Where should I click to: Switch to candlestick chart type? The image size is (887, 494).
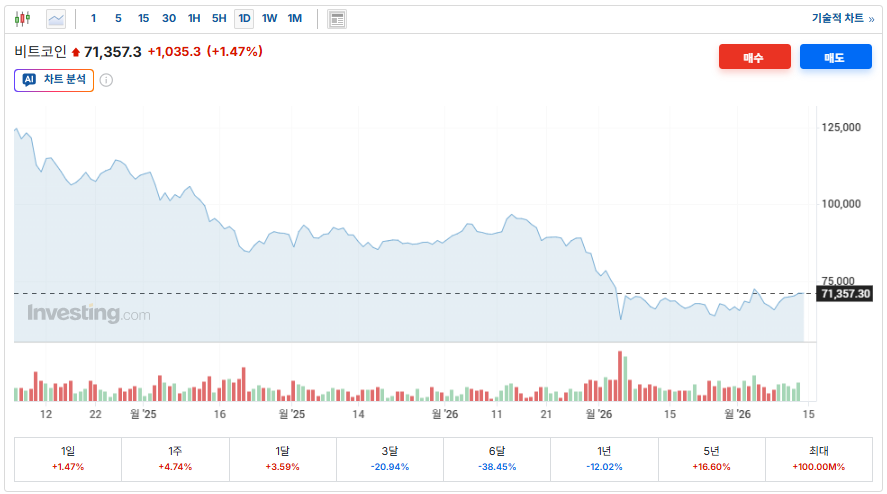point(23,18)
